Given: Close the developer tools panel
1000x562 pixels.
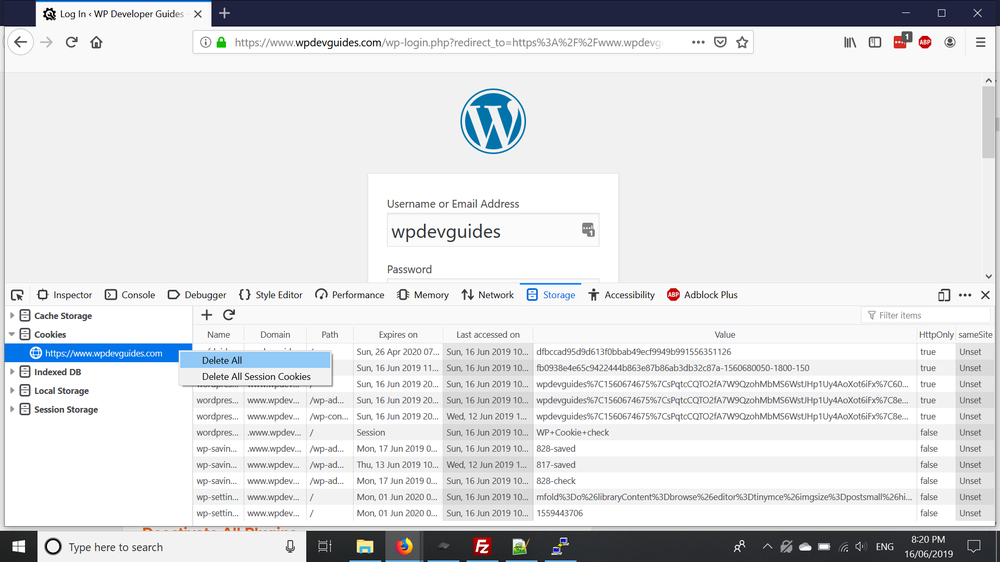Looking at the screenshot, I should 985,295.
